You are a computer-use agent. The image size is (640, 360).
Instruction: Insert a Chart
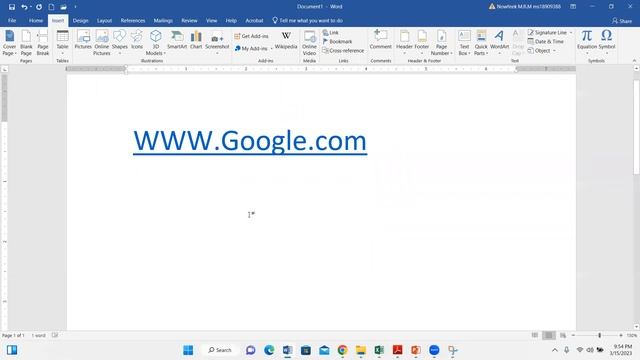pyautogui.click(x=196, y=40)
